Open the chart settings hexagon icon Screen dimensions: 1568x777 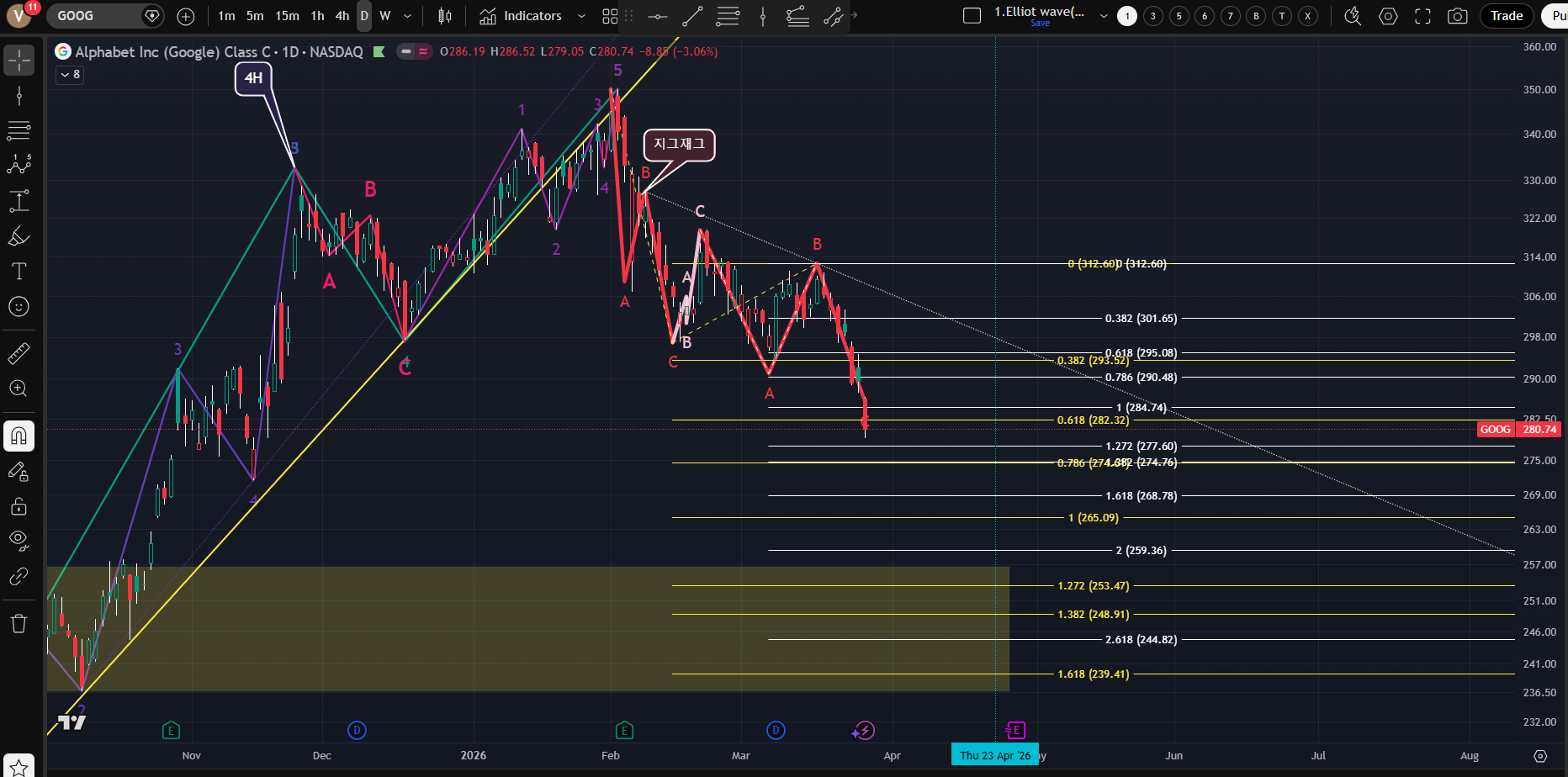pos(1388,16)
